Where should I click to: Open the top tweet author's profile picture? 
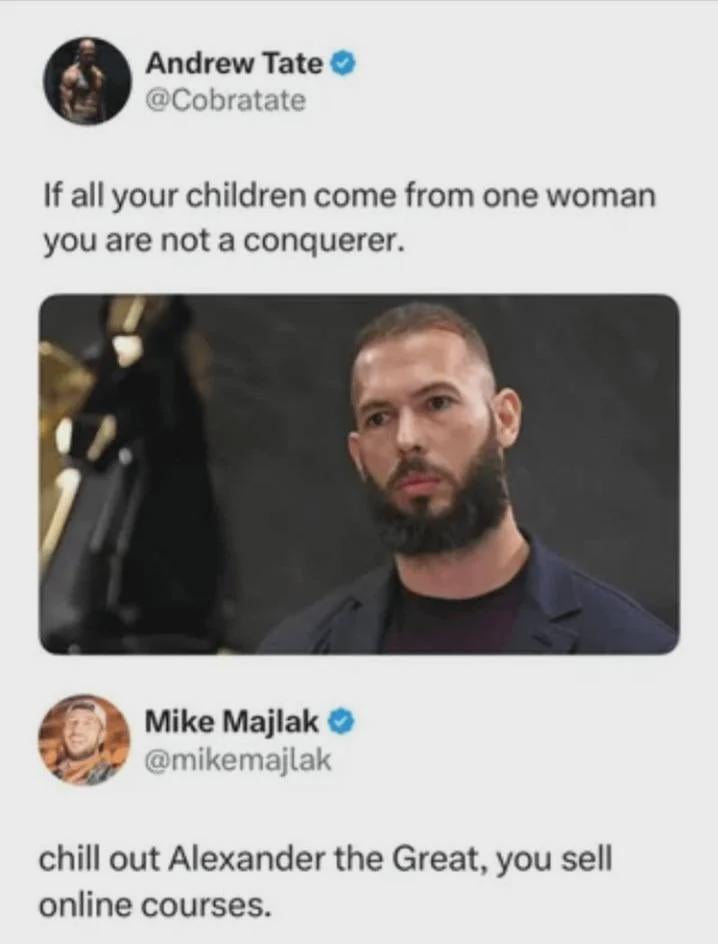click(86, 81)
